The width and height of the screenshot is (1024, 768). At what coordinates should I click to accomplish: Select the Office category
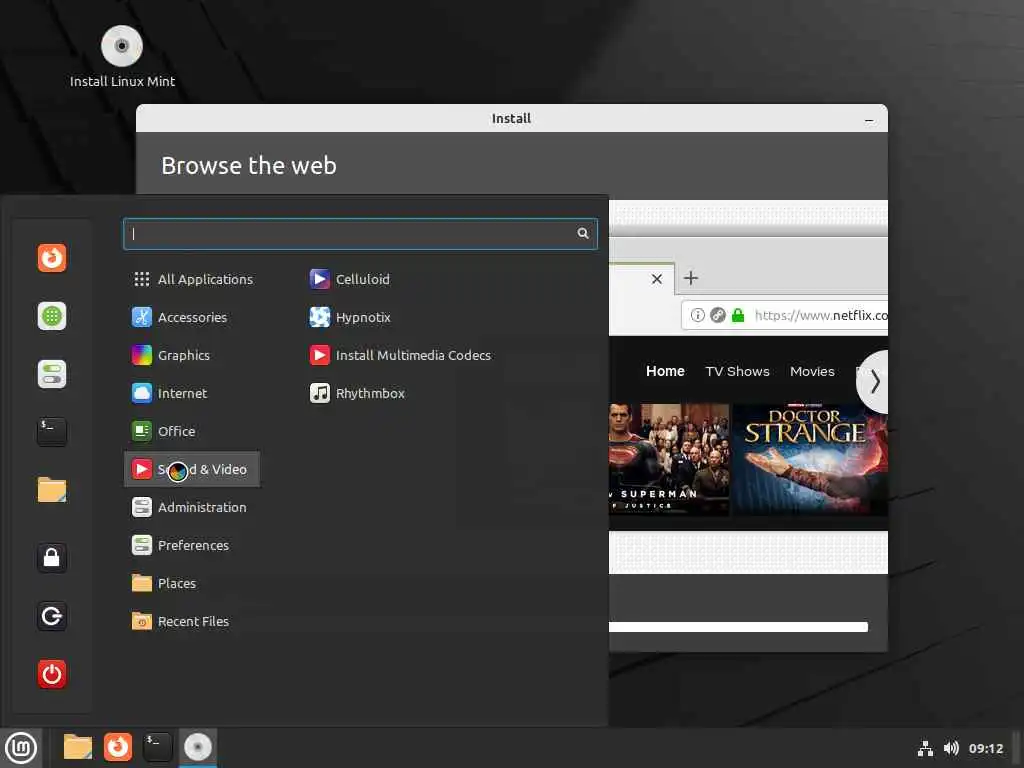[x=192, y=431]
